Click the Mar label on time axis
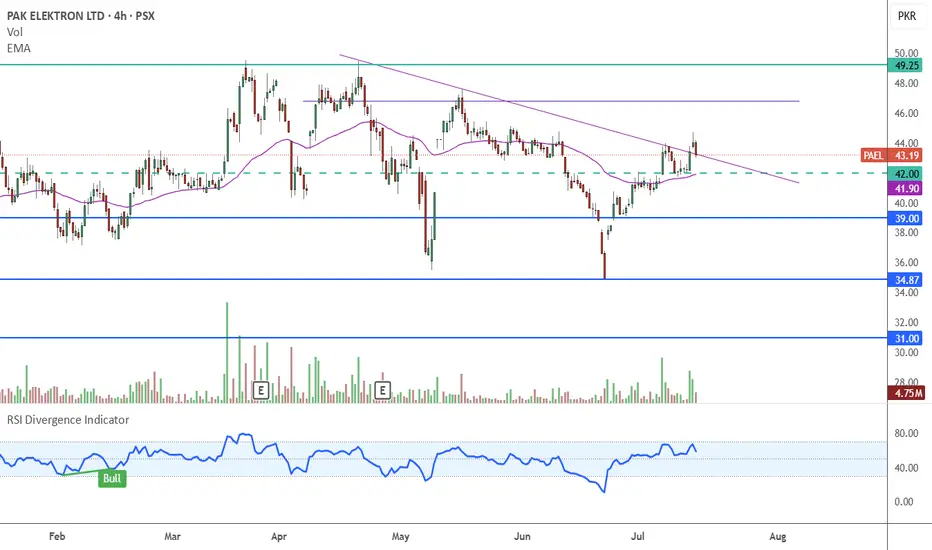The image size is (932, 550). [x=172, y=536]
